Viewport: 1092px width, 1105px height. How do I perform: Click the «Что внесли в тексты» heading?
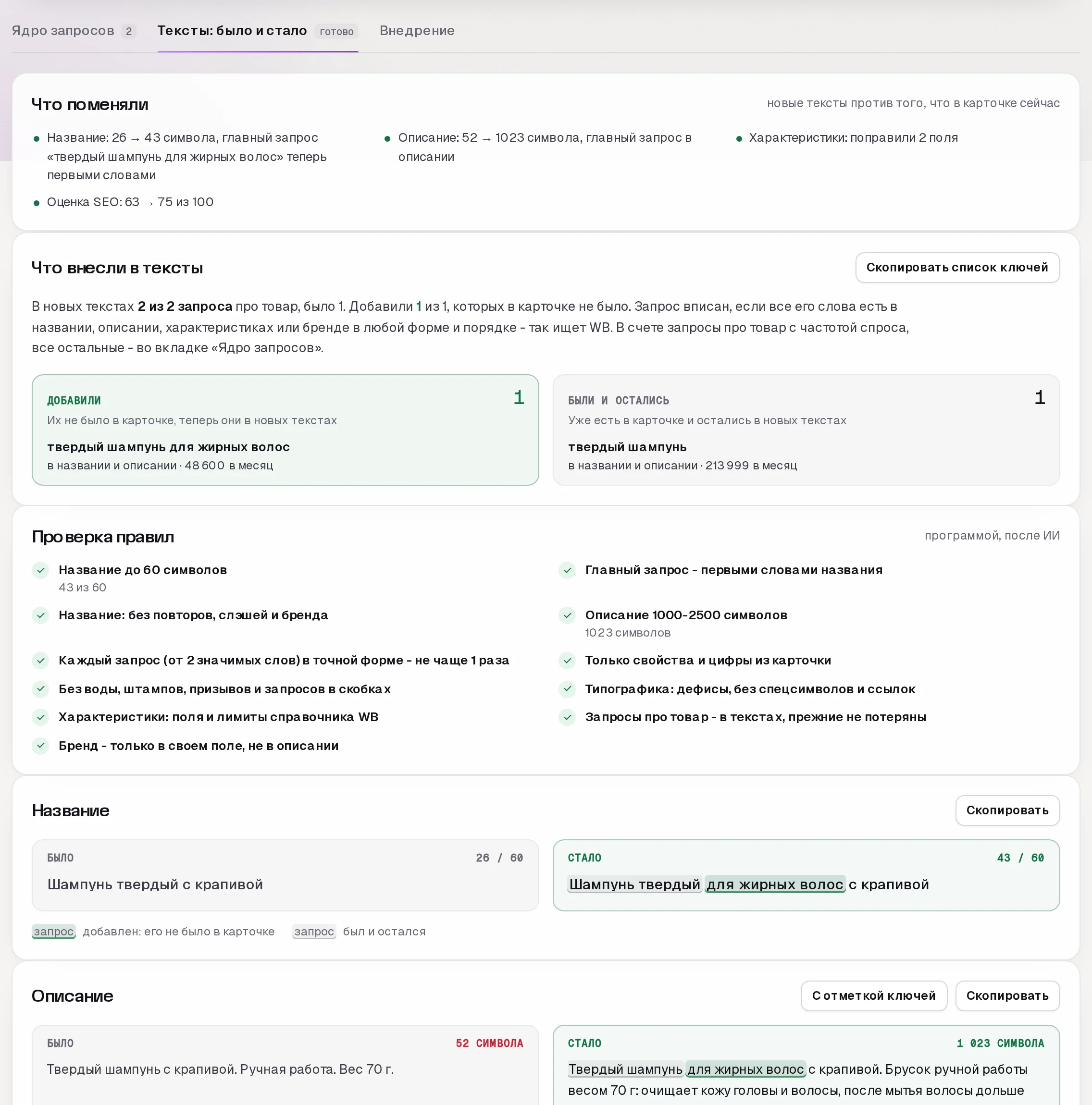tap(117, 268)
